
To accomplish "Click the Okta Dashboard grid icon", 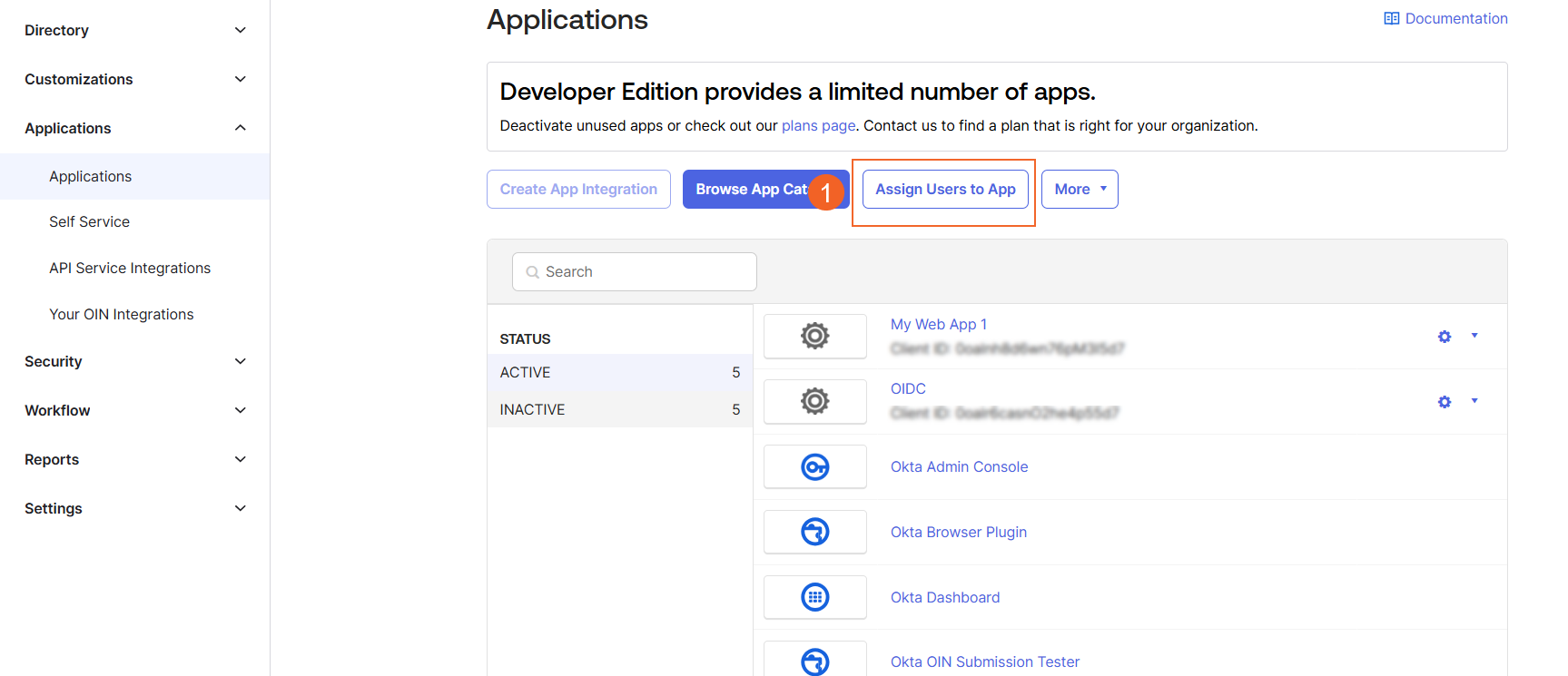I will [x=814, y=597].
